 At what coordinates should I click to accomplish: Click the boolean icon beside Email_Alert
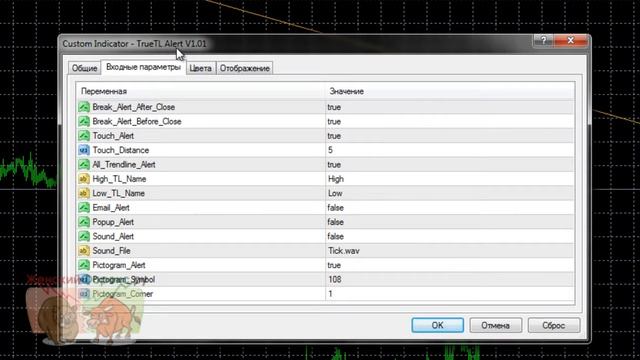84,208
